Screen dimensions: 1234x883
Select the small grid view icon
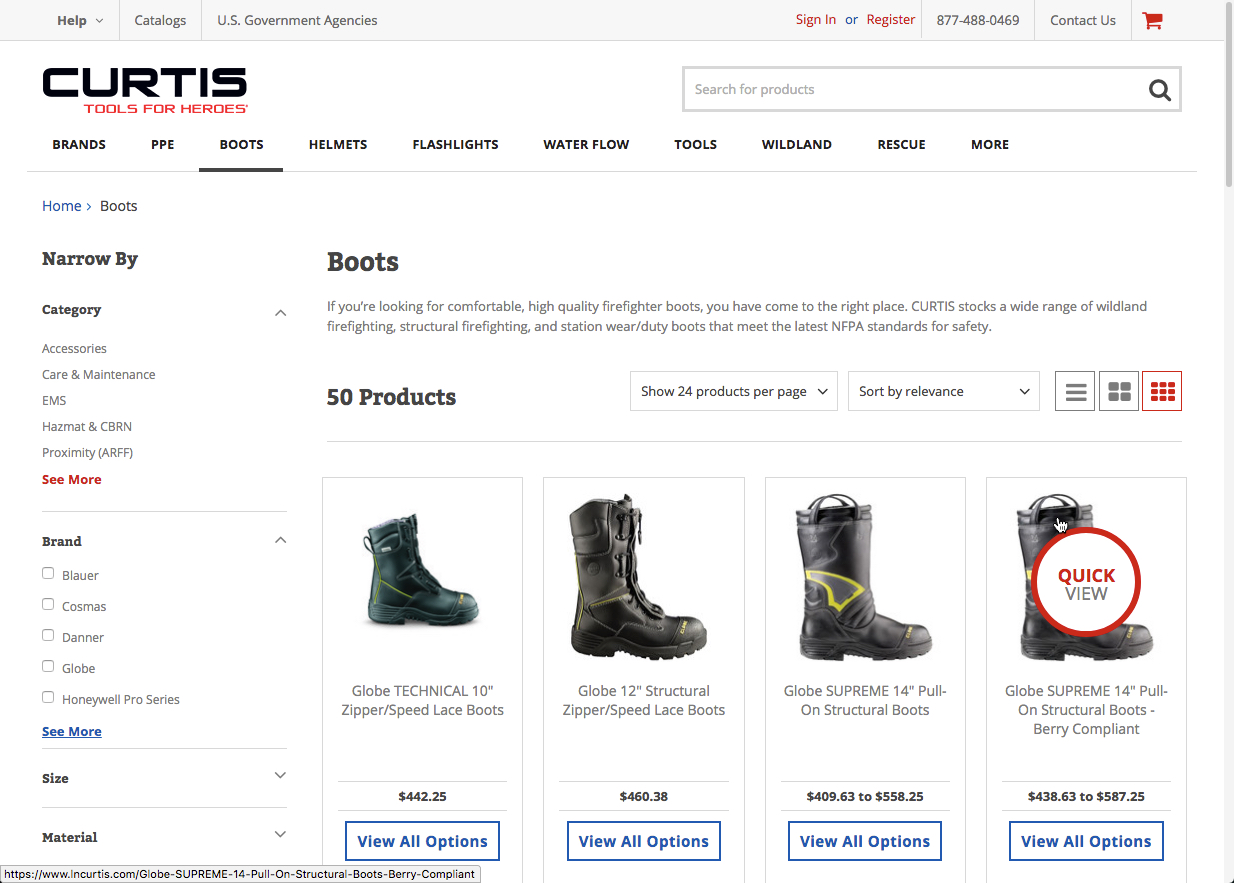1162,392
